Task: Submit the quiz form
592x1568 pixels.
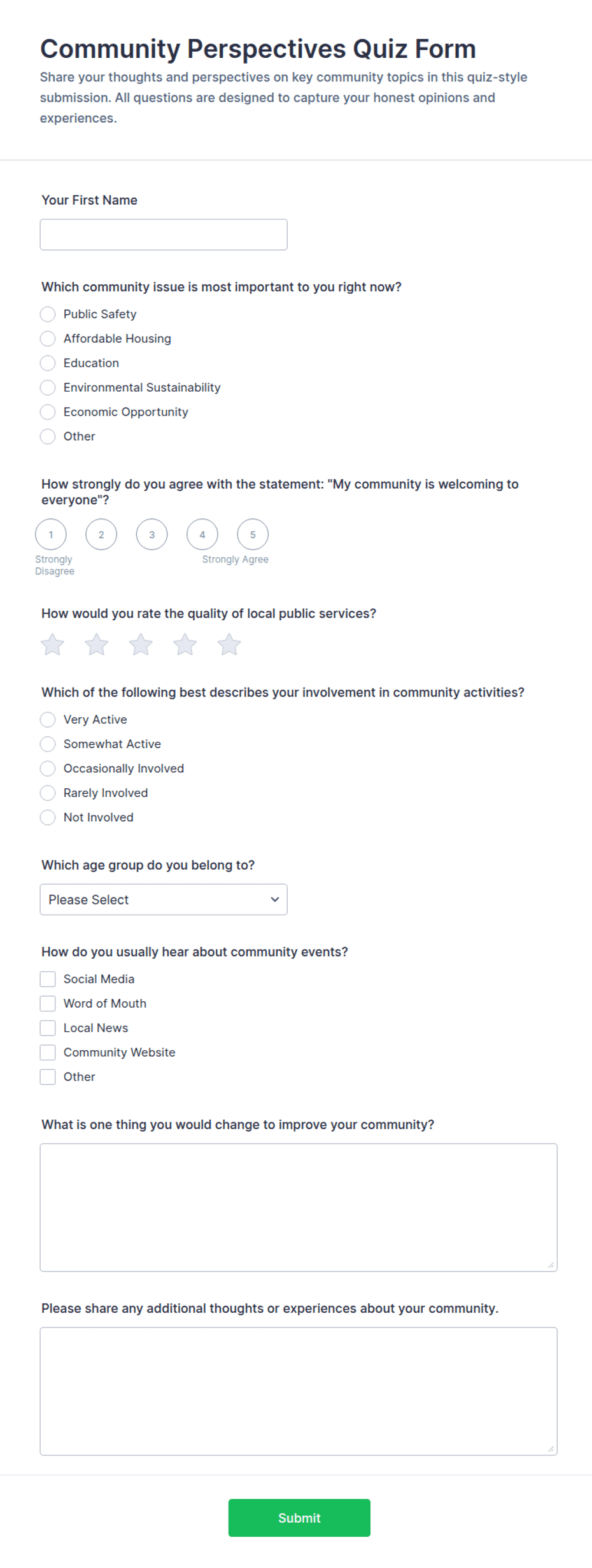Action: (x=299, y=1518)
